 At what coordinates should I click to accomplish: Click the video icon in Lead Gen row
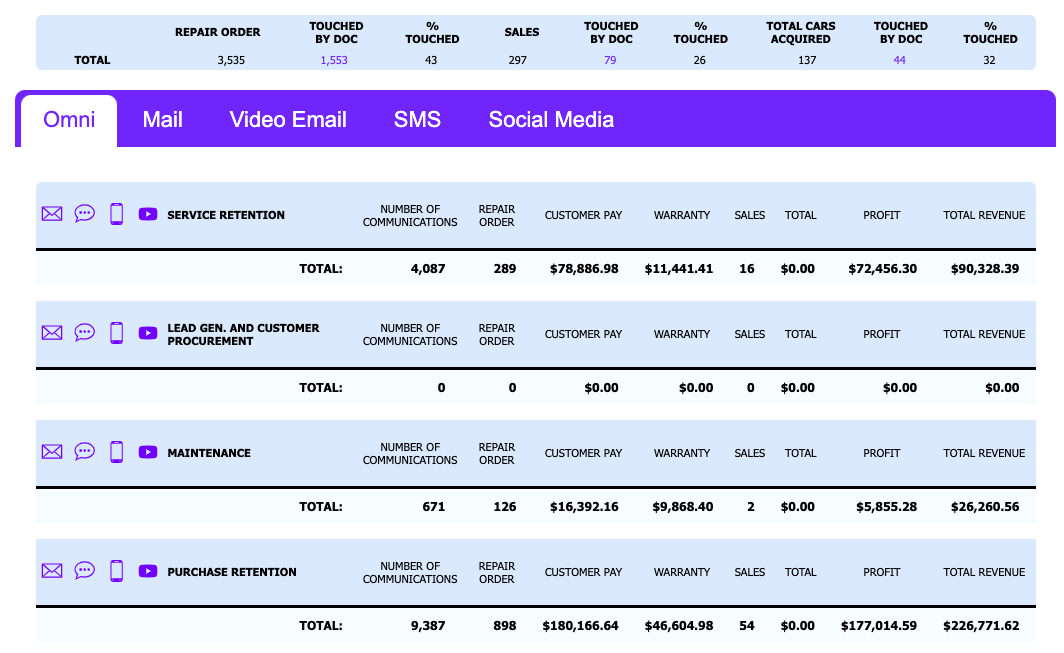[x=148, y=333]
